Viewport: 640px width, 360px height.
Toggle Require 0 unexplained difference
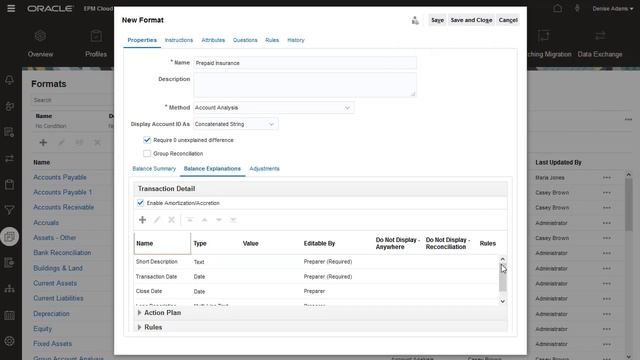pyautogui.click(x=147, y=140)
